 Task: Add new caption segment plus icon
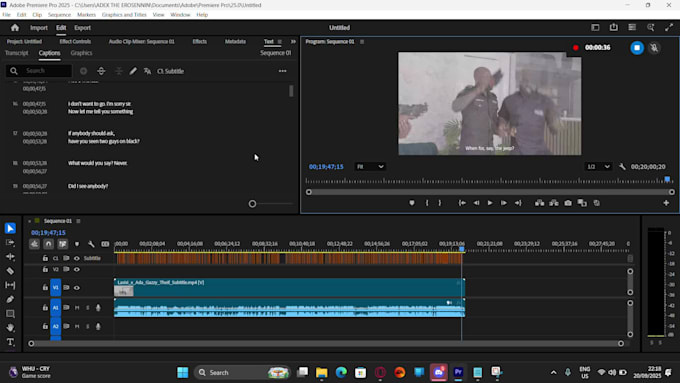tap(83, 71)
